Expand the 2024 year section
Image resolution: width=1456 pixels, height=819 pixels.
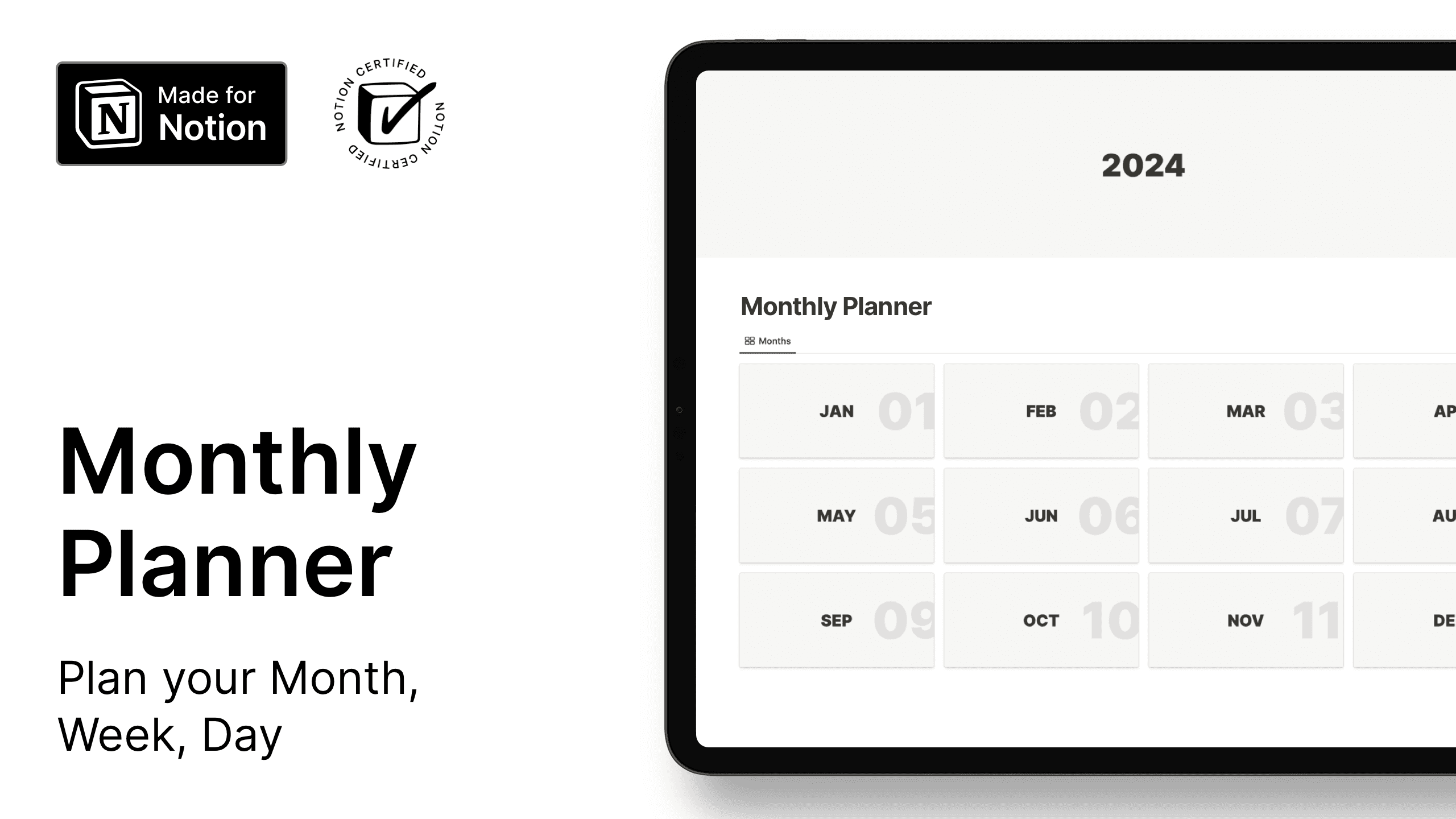[x=1143, y=164]
